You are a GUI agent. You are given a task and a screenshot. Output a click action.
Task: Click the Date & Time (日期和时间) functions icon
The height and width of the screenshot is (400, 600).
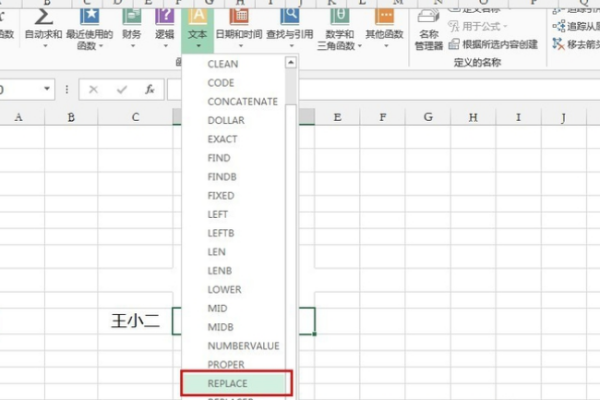click(x=240, y=22)
